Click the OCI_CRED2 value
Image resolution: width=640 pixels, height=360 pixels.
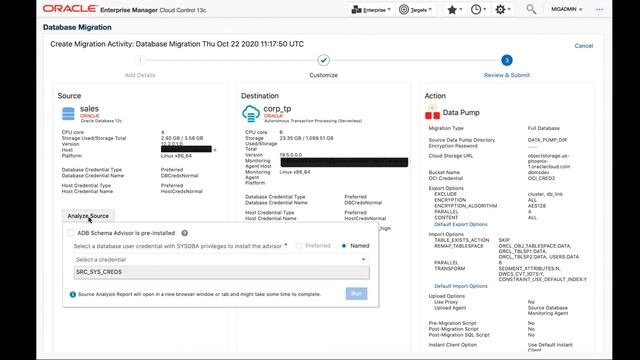[x=541, y=178]
